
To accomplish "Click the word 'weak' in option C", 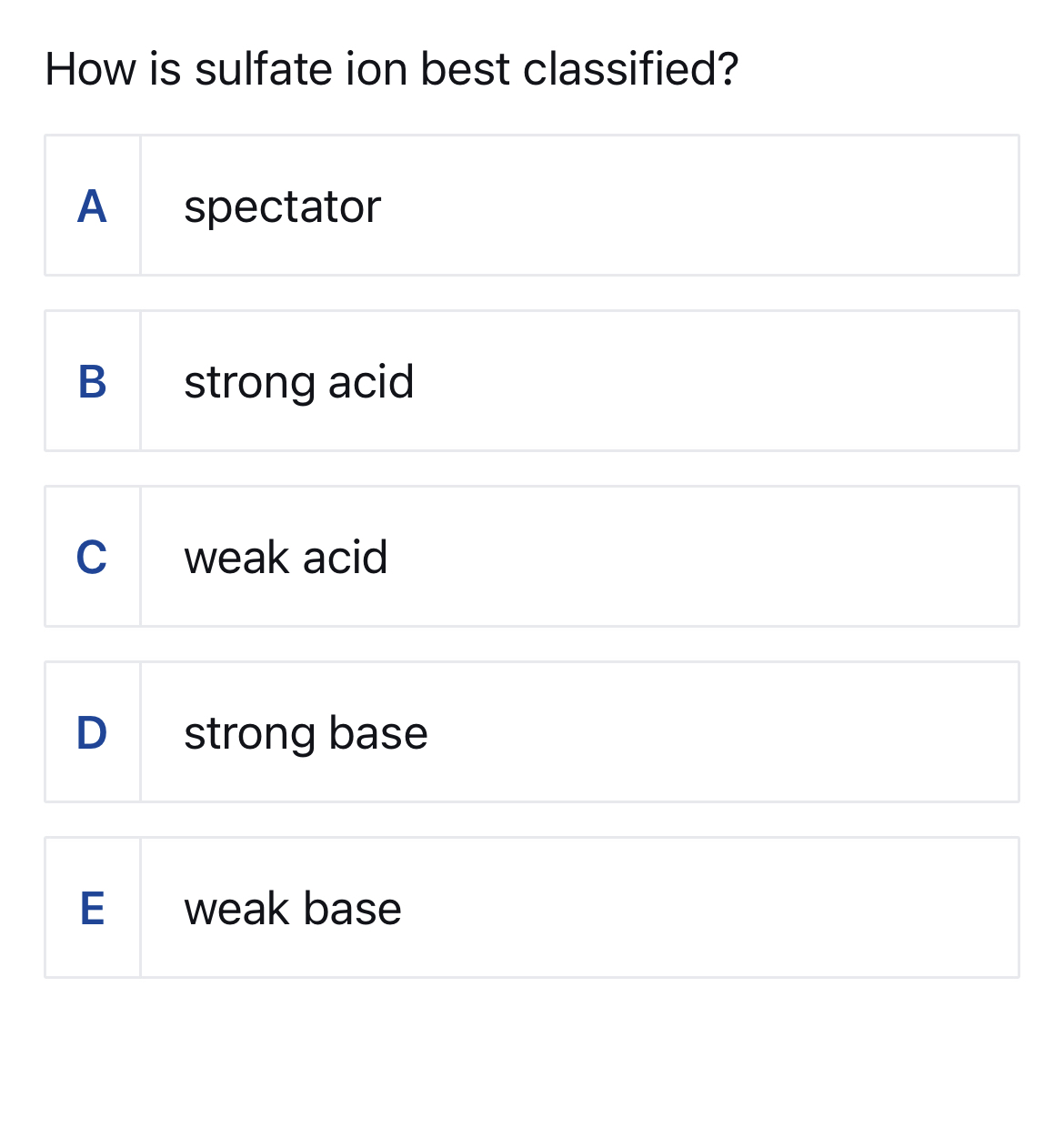I will [236, 558].
